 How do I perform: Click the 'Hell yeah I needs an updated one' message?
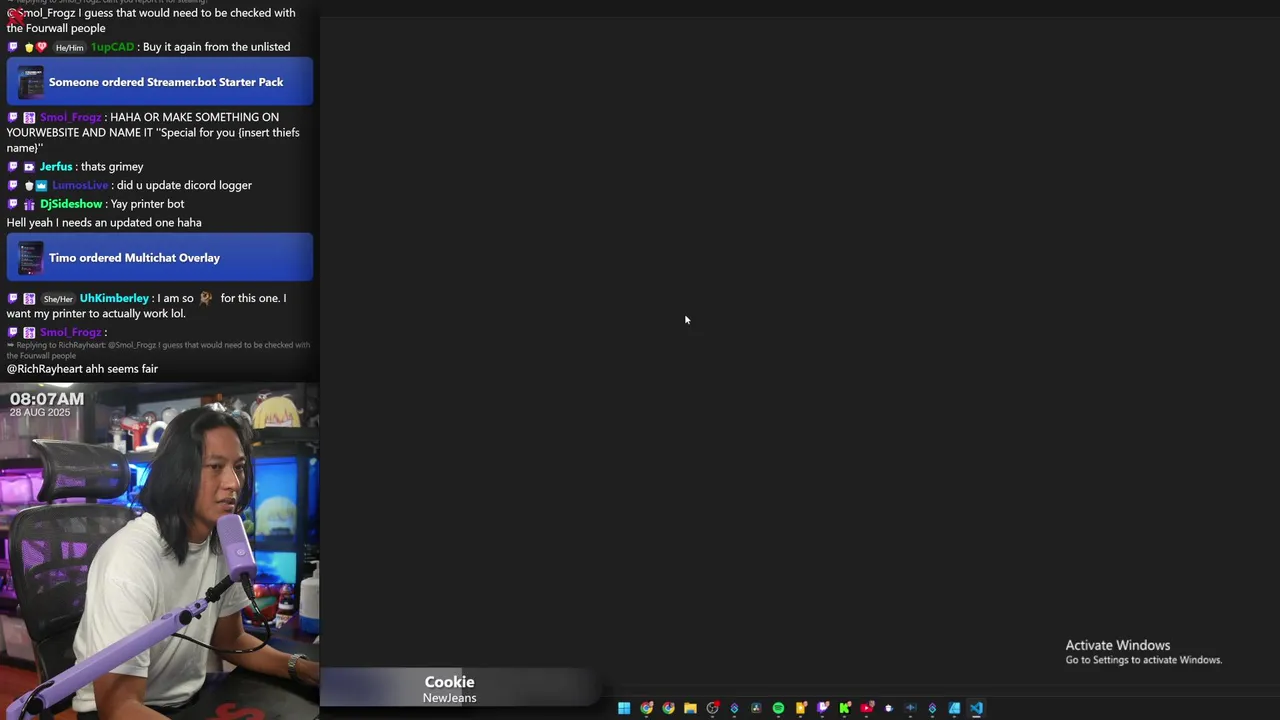104,223
